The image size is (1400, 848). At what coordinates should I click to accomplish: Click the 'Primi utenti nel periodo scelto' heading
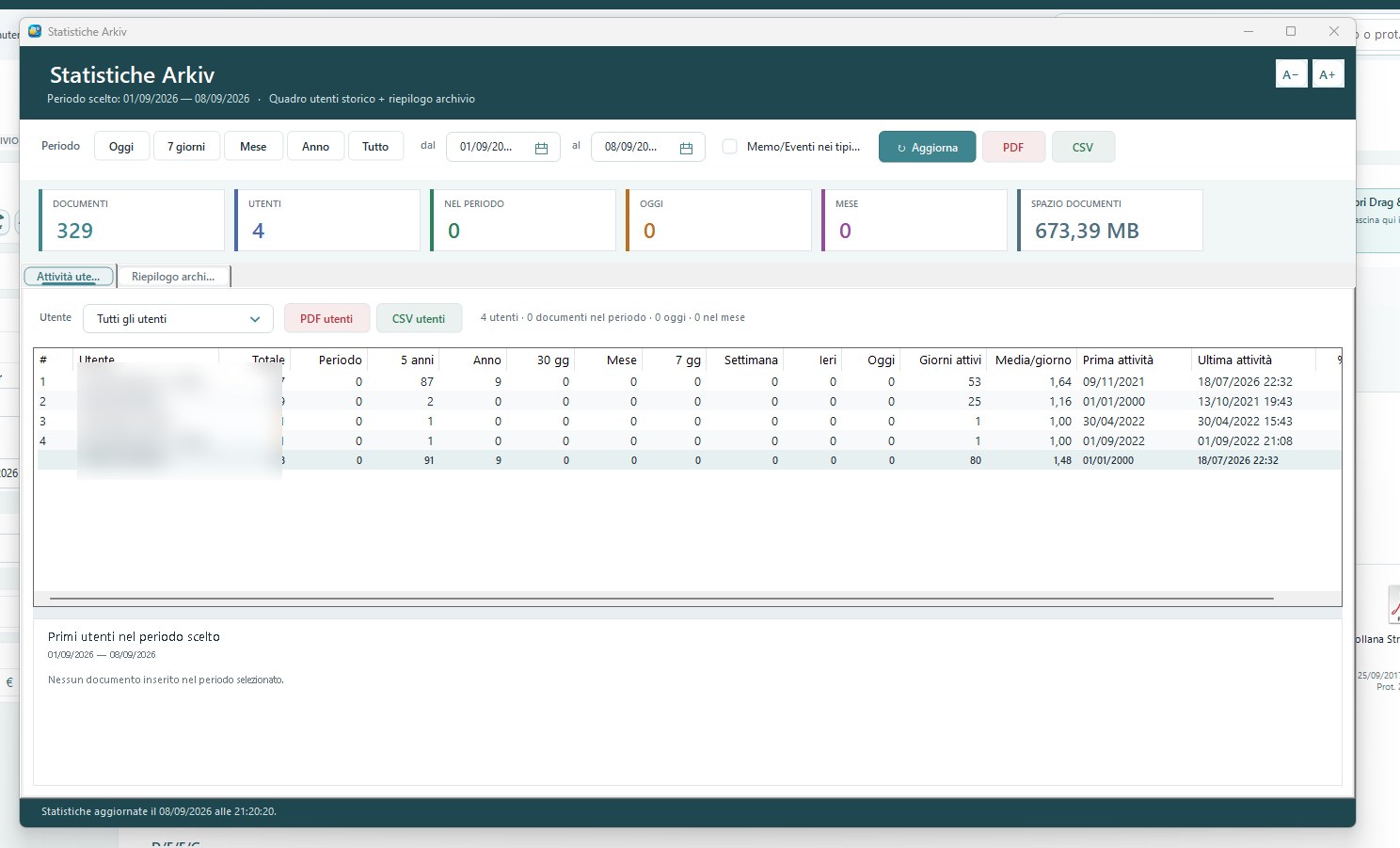134,637
